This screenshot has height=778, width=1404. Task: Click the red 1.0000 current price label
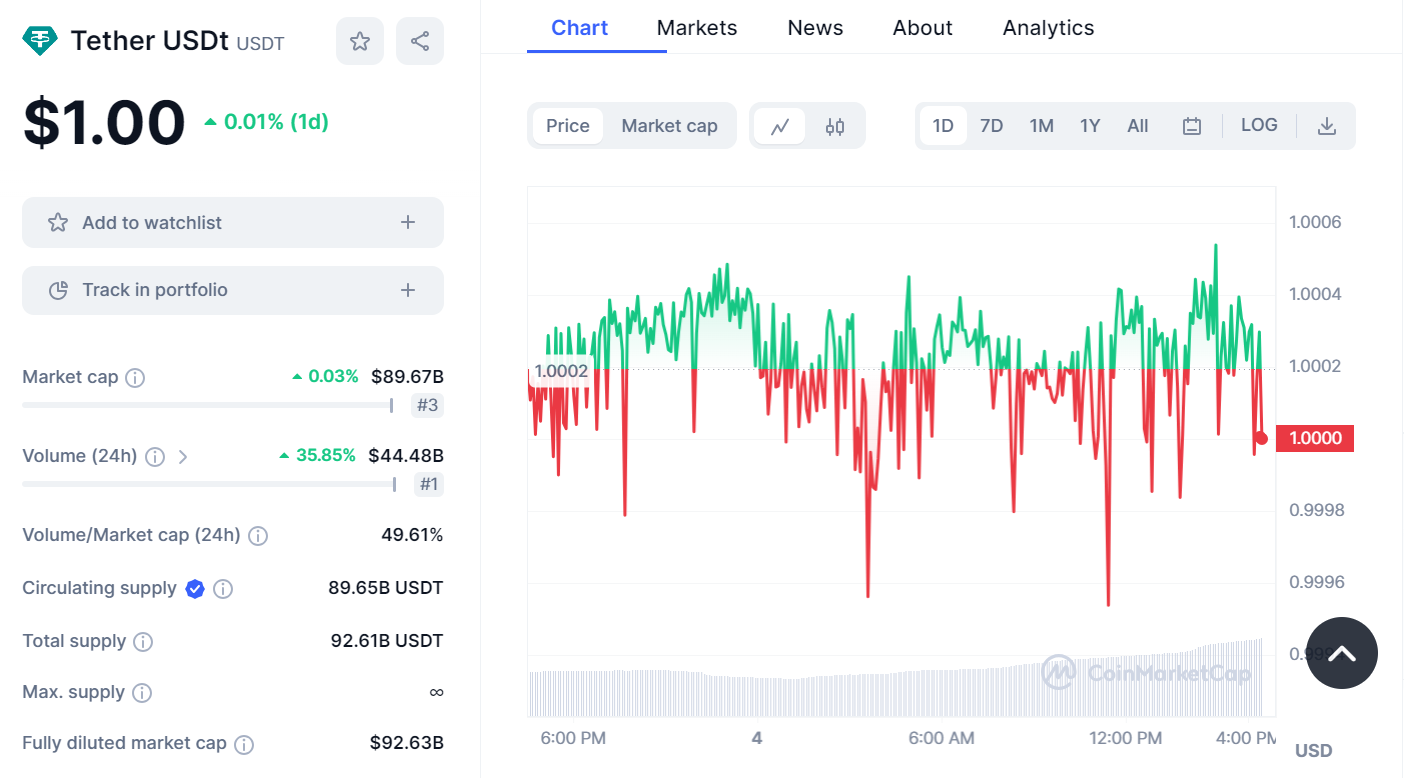1315,438
